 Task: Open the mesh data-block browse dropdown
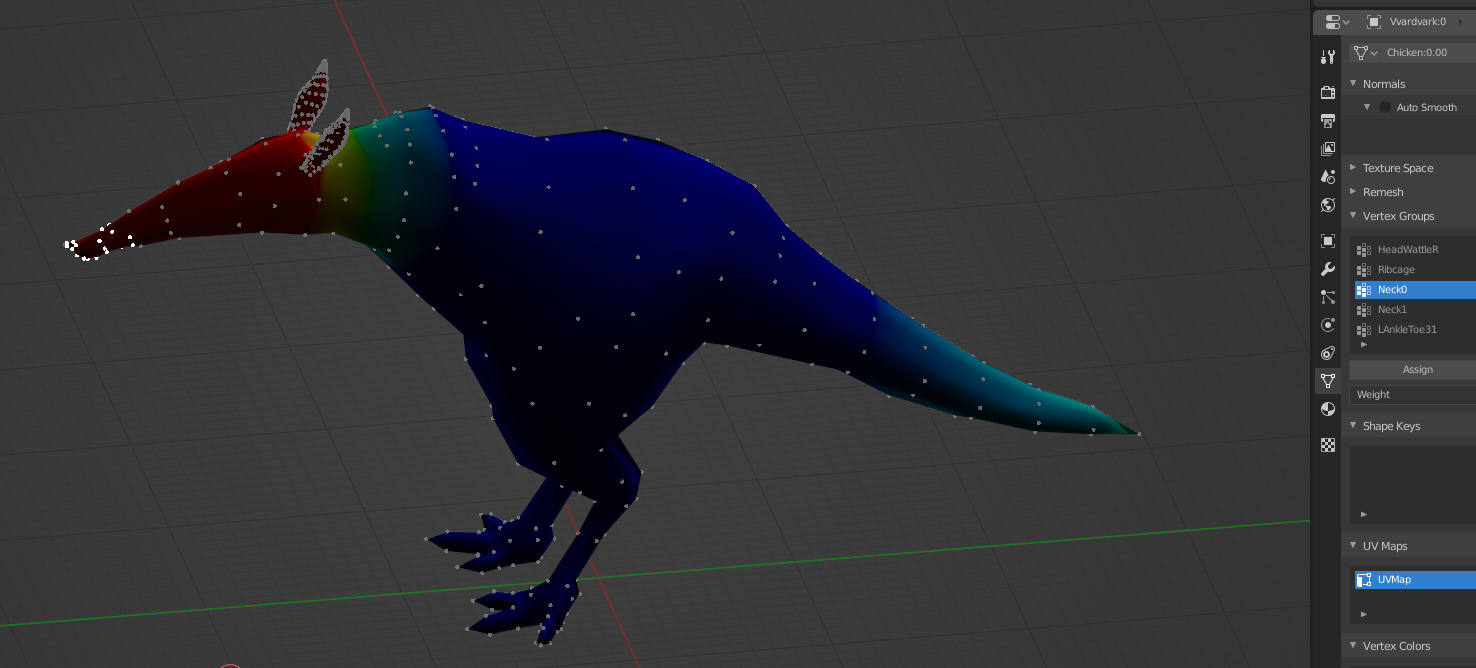[x=1365, y=52]
